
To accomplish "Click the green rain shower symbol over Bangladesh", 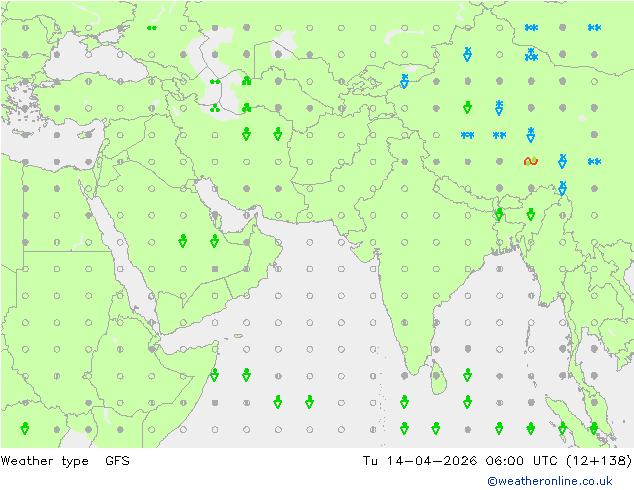I will pos(499,214).
